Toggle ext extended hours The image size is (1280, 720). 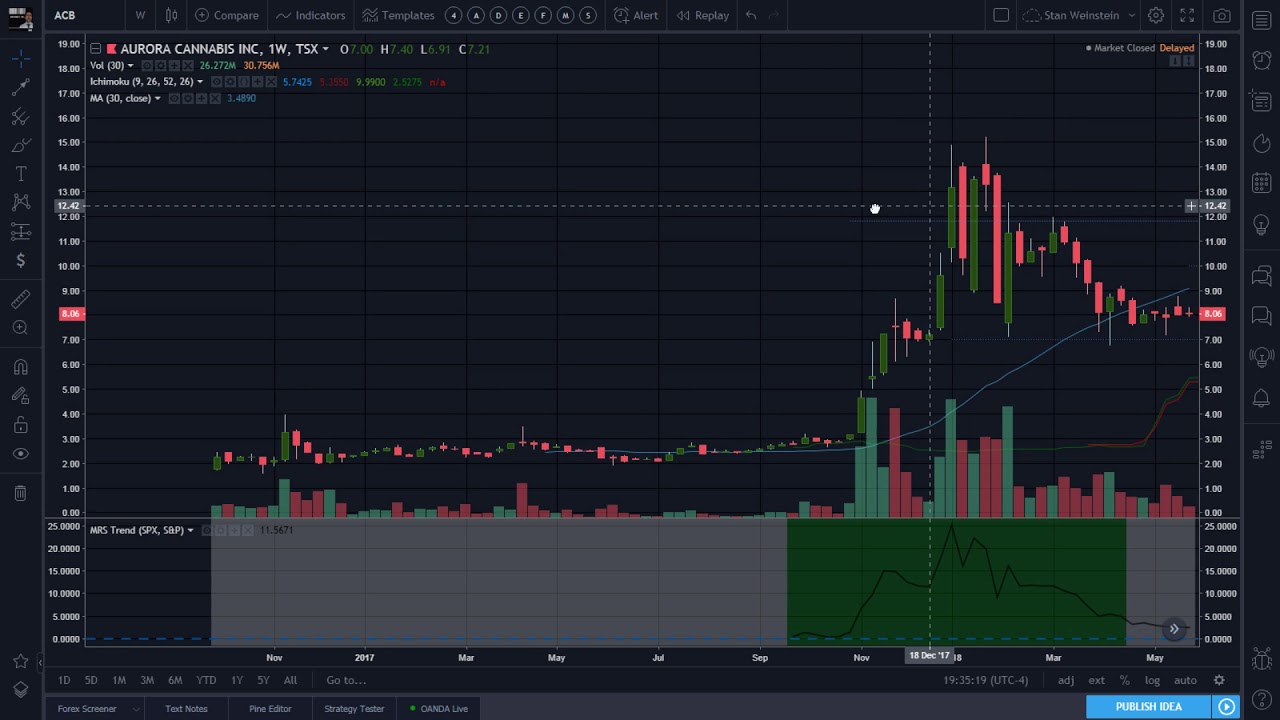tap(1097, 680)
